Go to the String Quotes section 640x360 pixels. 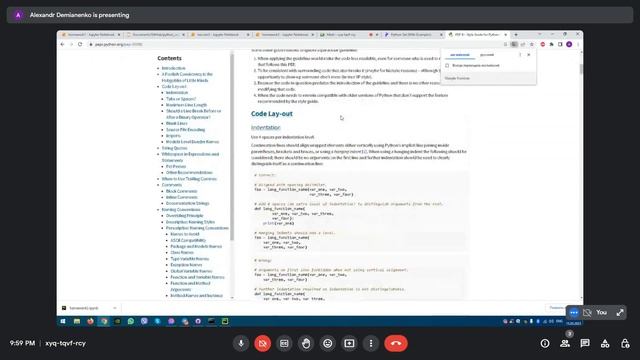coord(174,148)
